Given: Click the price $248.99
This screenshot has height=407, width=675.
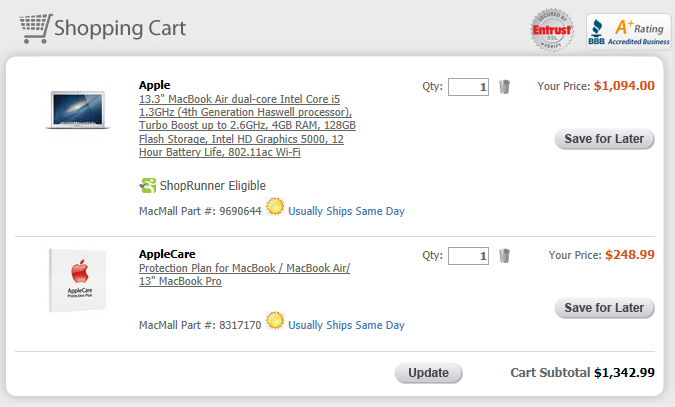Looking at the screenshot, I should pyautogui.click(x=630, y=255).
